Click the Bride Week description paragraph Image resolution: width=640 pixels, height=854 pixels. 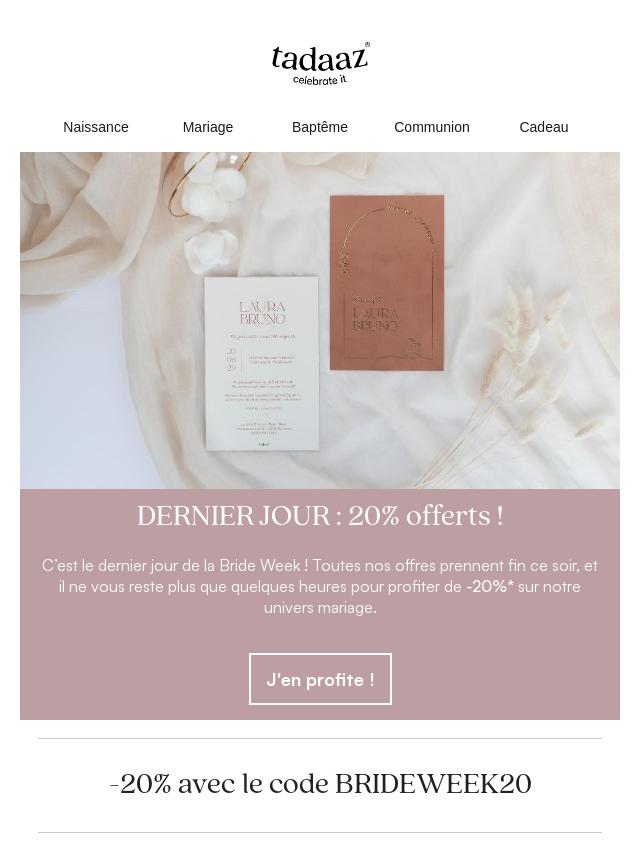coord(320,587)
